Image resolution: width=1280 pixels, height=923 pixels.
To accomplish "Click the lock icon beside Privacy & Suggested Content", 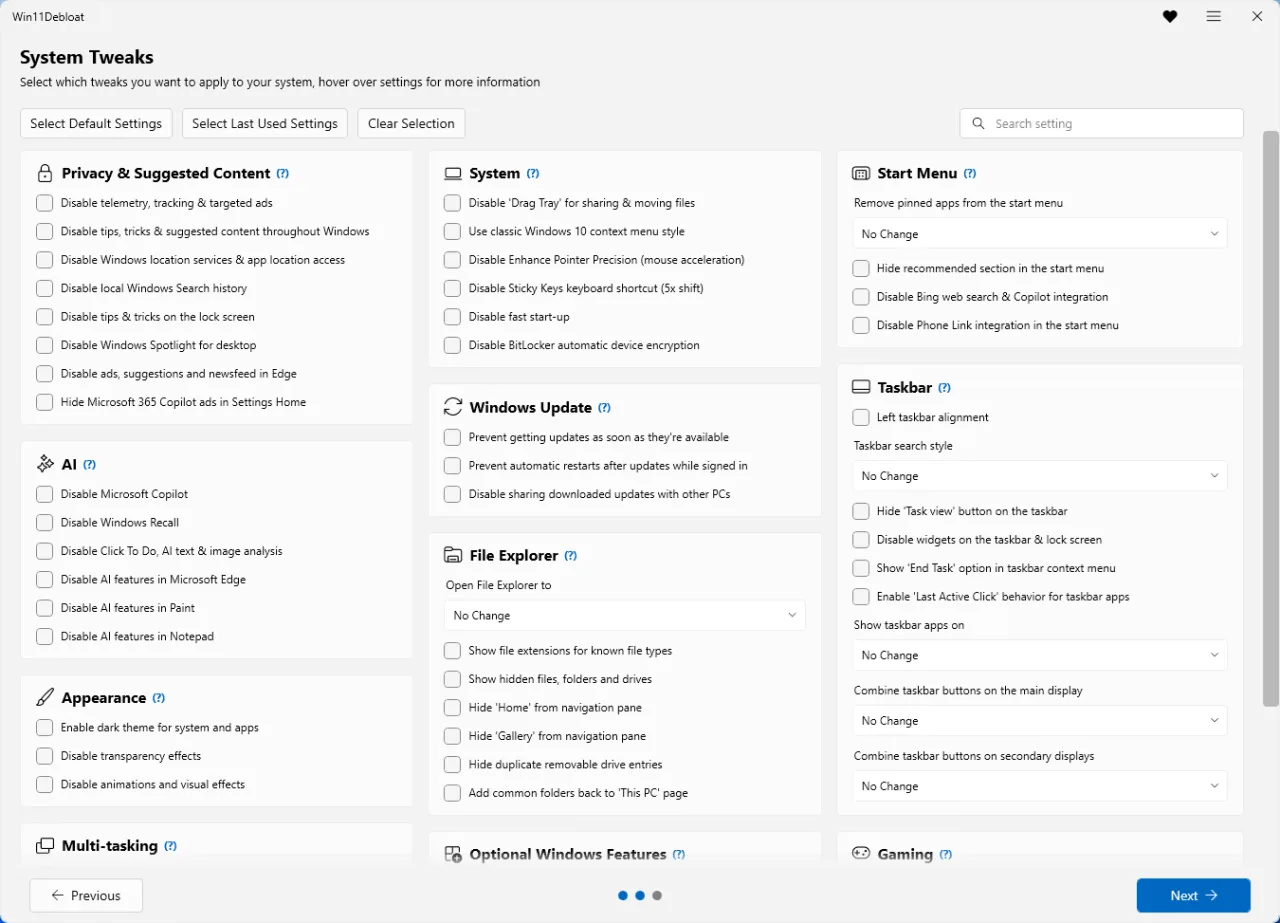I will click(44, 172).
